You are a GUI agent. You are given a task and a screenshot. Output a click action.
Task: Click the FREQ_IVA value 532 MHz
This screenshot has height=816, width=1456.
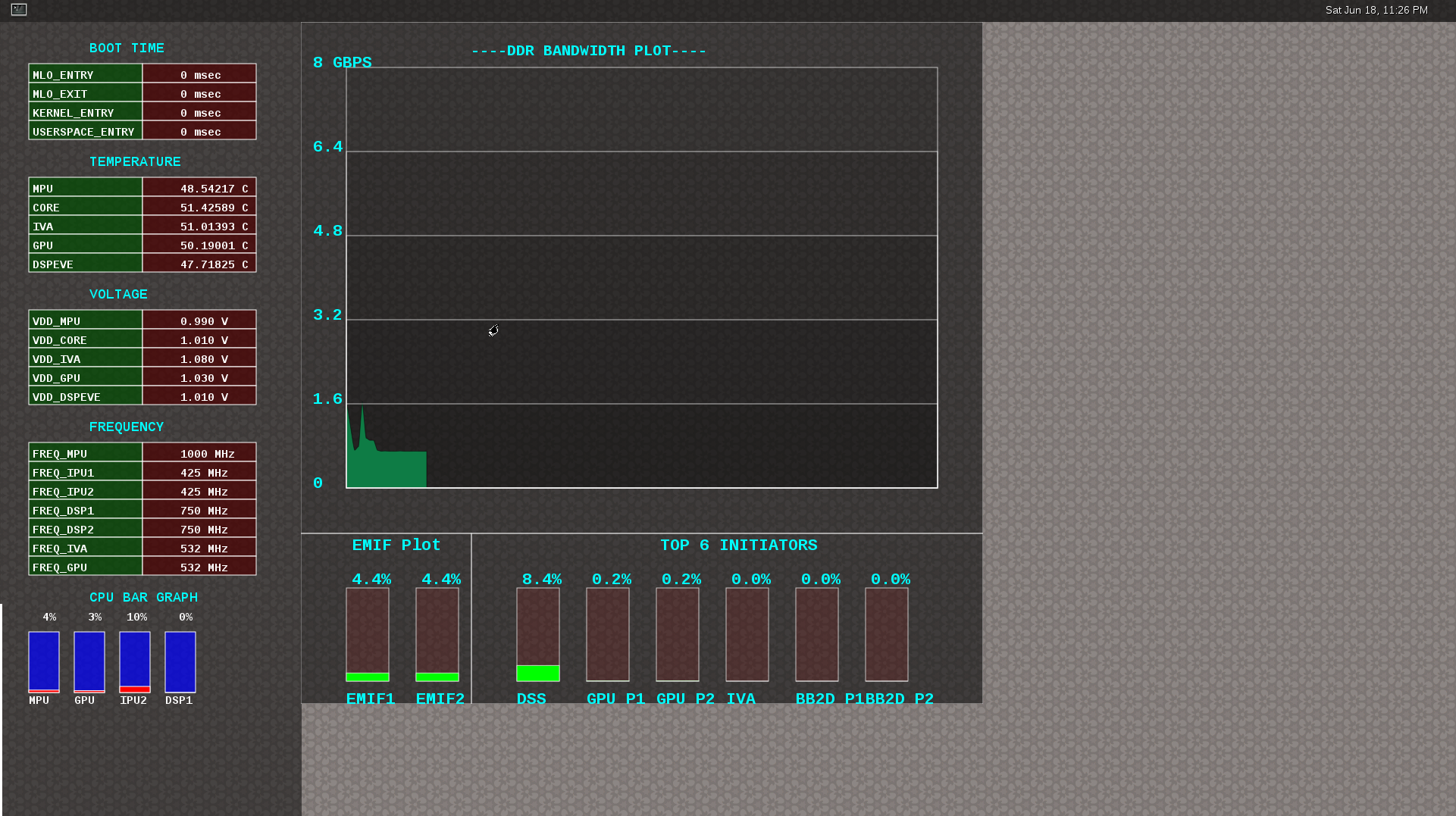(x=199, y=548)
